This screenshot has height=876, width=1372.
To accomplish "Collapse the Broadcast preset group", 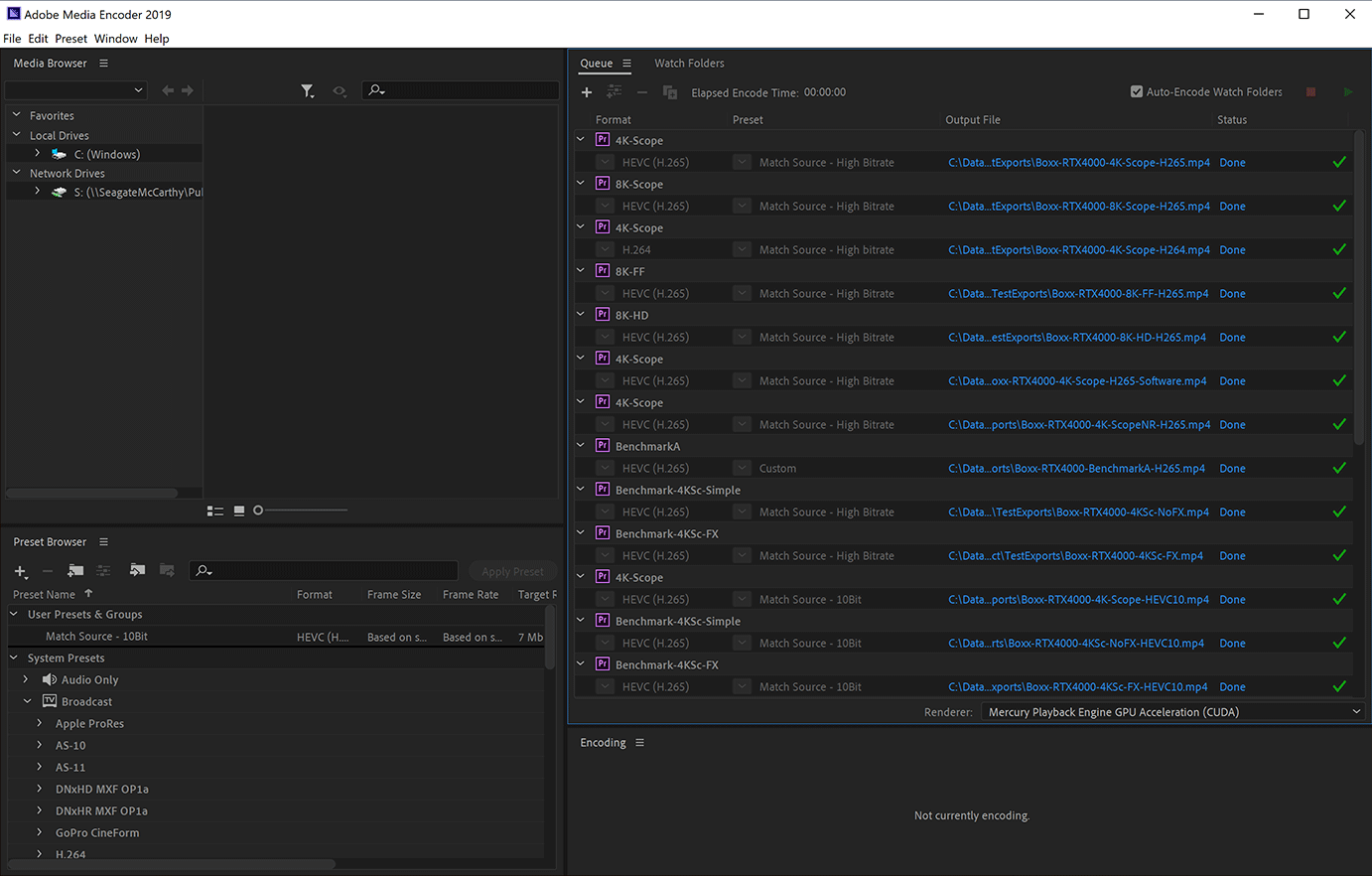I will (x=27, y=702).
